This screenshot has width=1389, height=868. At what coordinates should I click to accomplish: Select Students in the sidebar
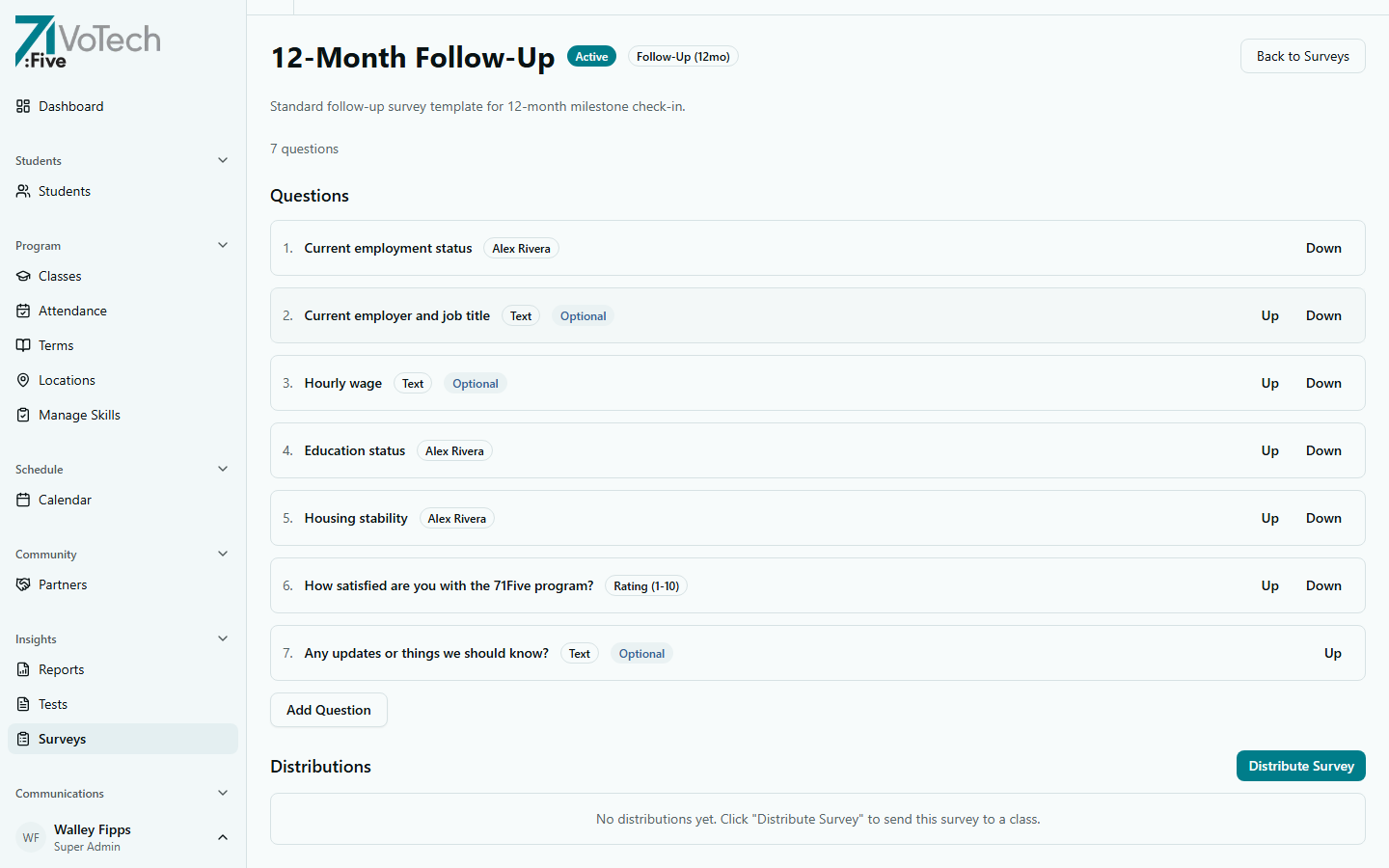[x=64, y=191]
